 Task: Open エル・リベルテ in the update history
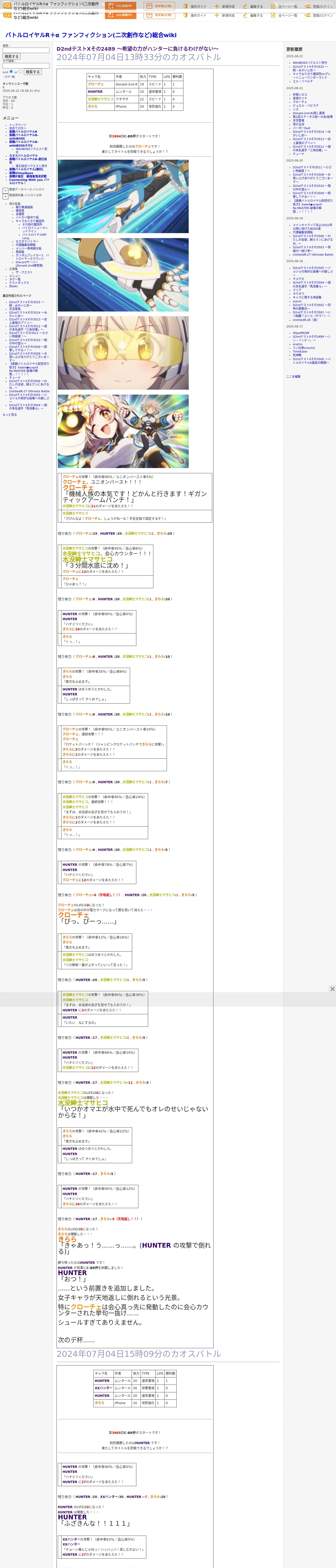tap(303, 81)
